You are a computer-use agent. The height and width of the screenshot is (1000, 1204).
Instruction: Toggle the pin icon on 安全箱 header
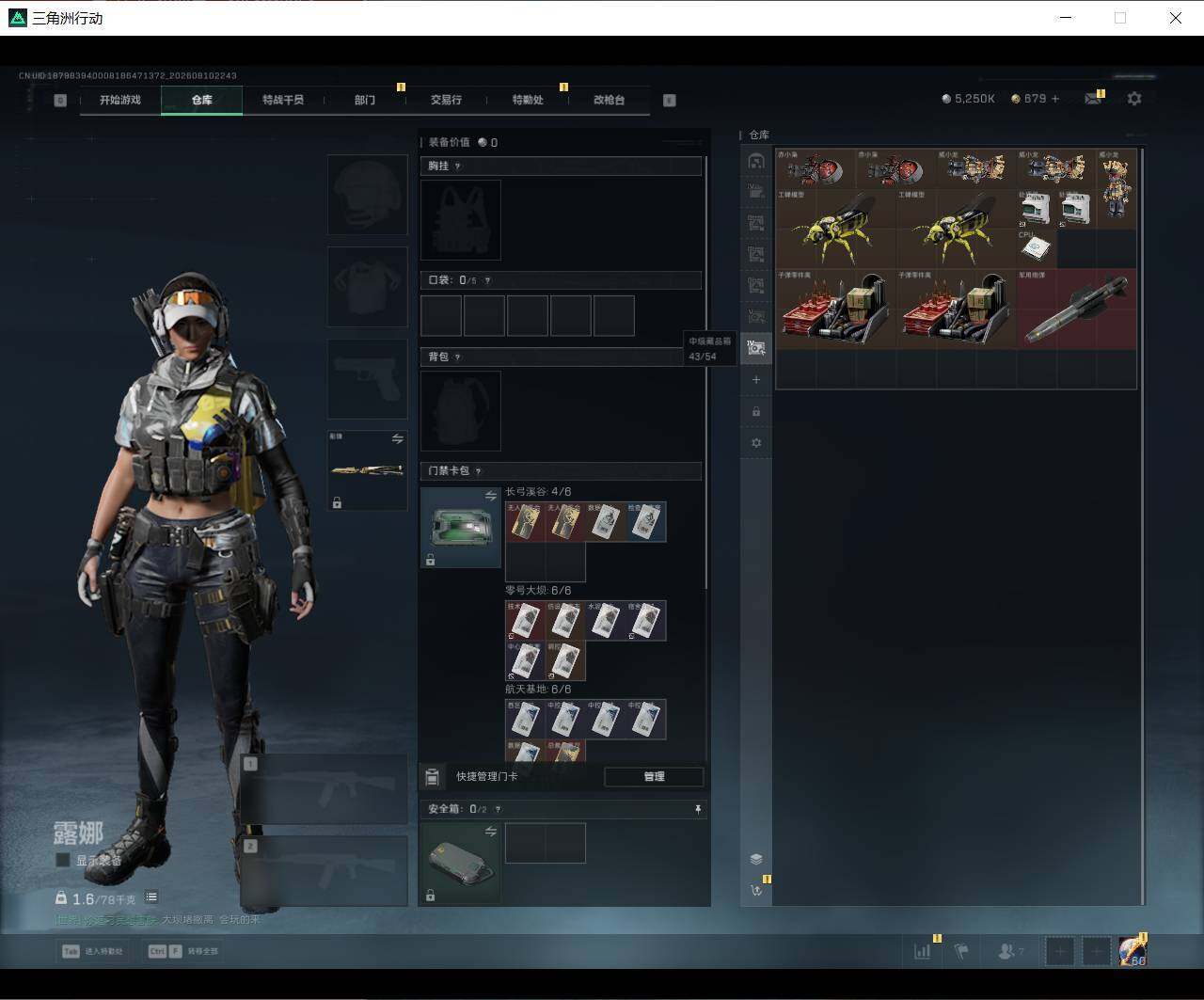coord(698,809)
